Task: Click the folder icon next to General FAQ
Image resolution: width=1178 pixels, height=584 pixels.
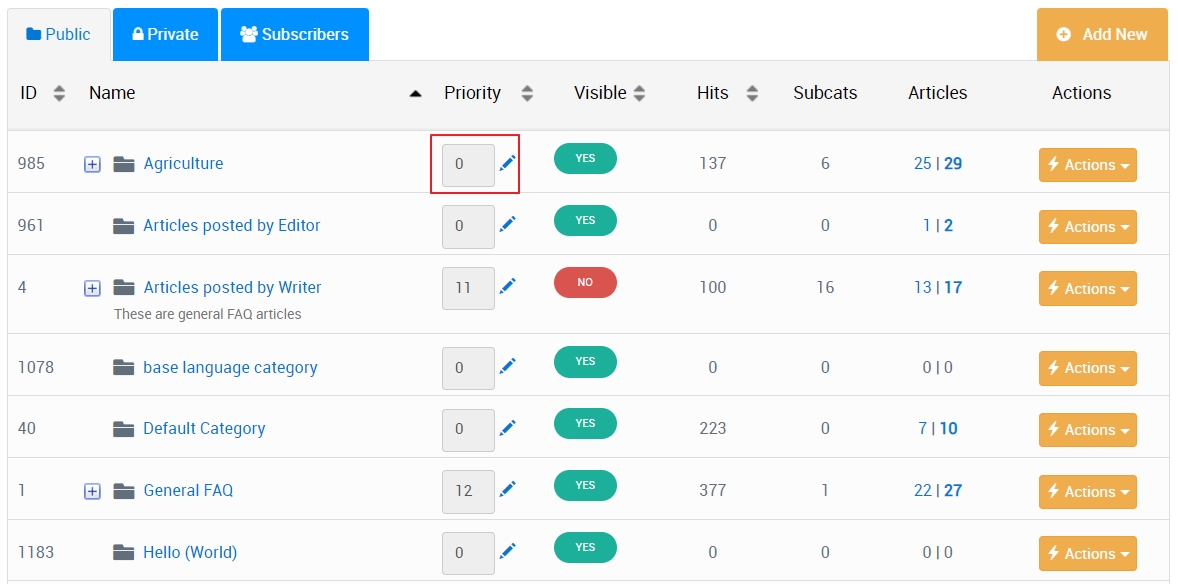Action: (123, 490)
